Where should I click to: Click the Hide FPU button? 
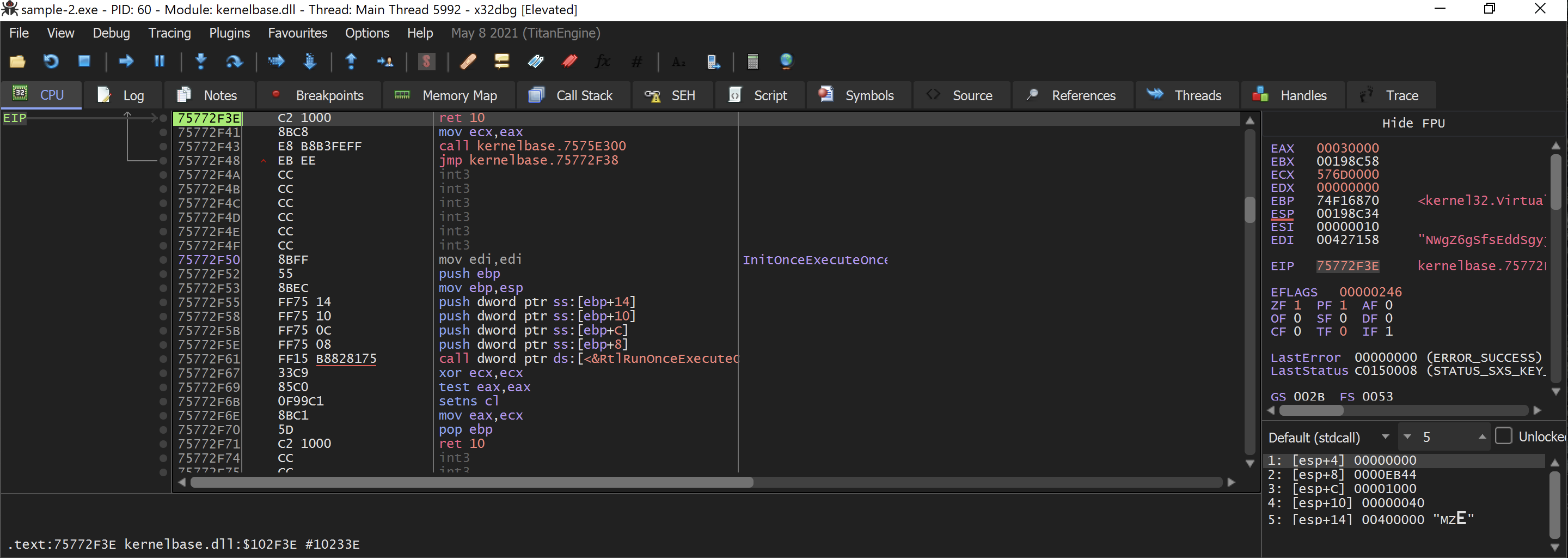click(x=1413, y=124)
